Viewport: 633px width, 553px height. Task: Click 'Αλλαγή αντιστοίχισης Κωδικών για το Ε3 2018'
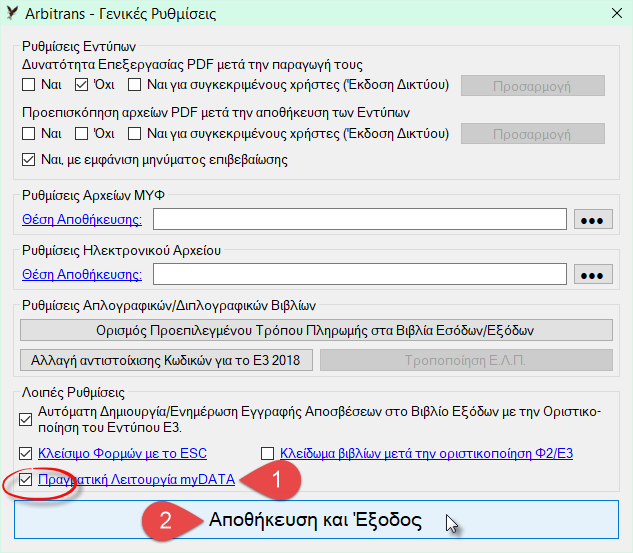[166, 360]
